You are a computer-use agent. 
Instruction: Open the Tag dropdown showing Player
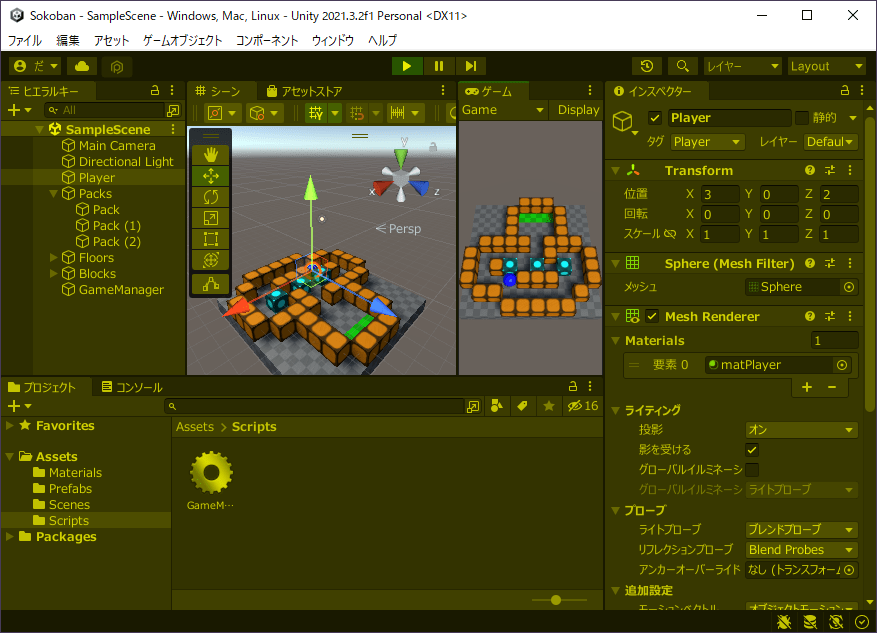coord(707,142)
